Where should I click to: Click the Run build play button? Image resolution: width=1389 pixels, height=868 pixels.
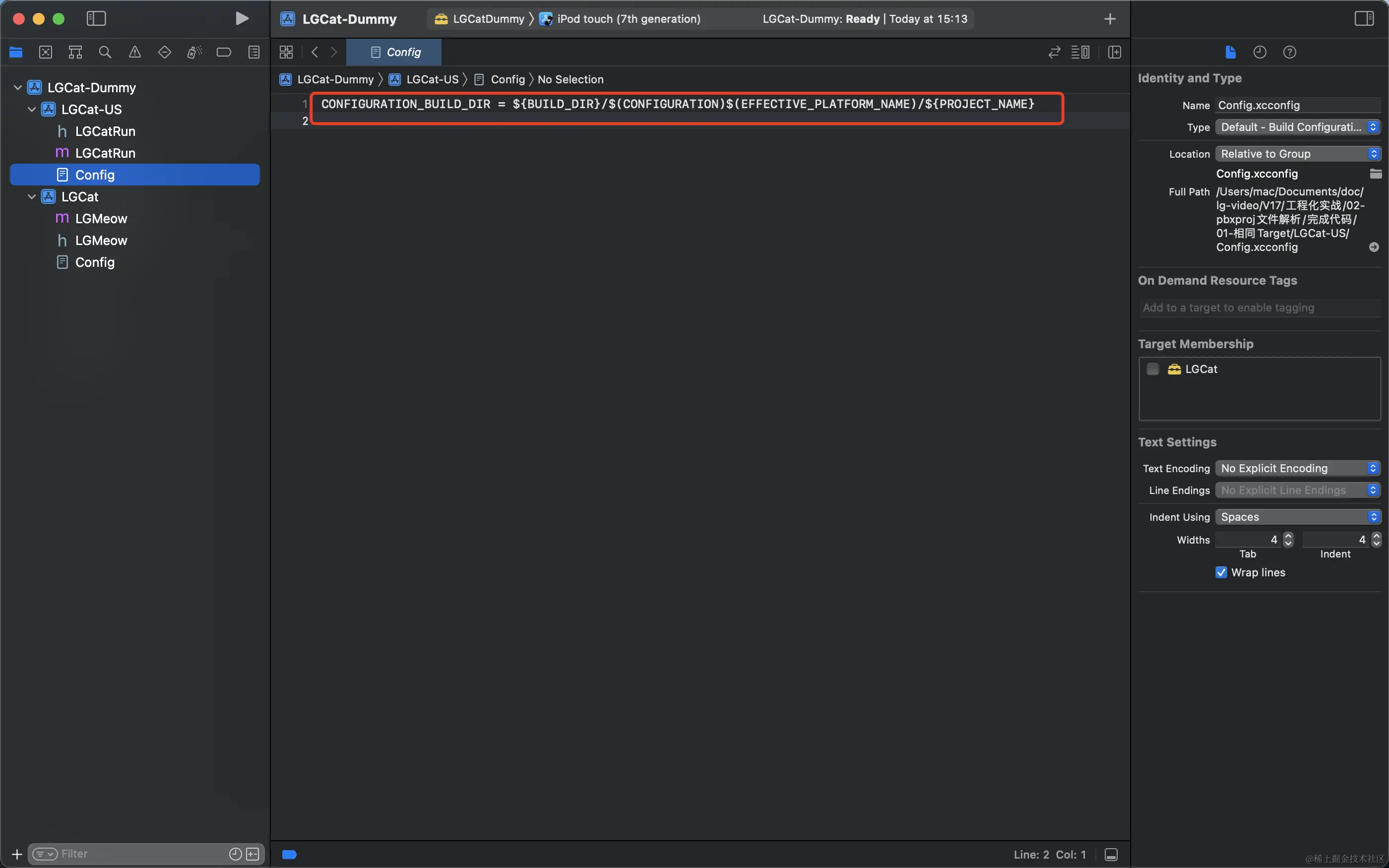[242, 19]
